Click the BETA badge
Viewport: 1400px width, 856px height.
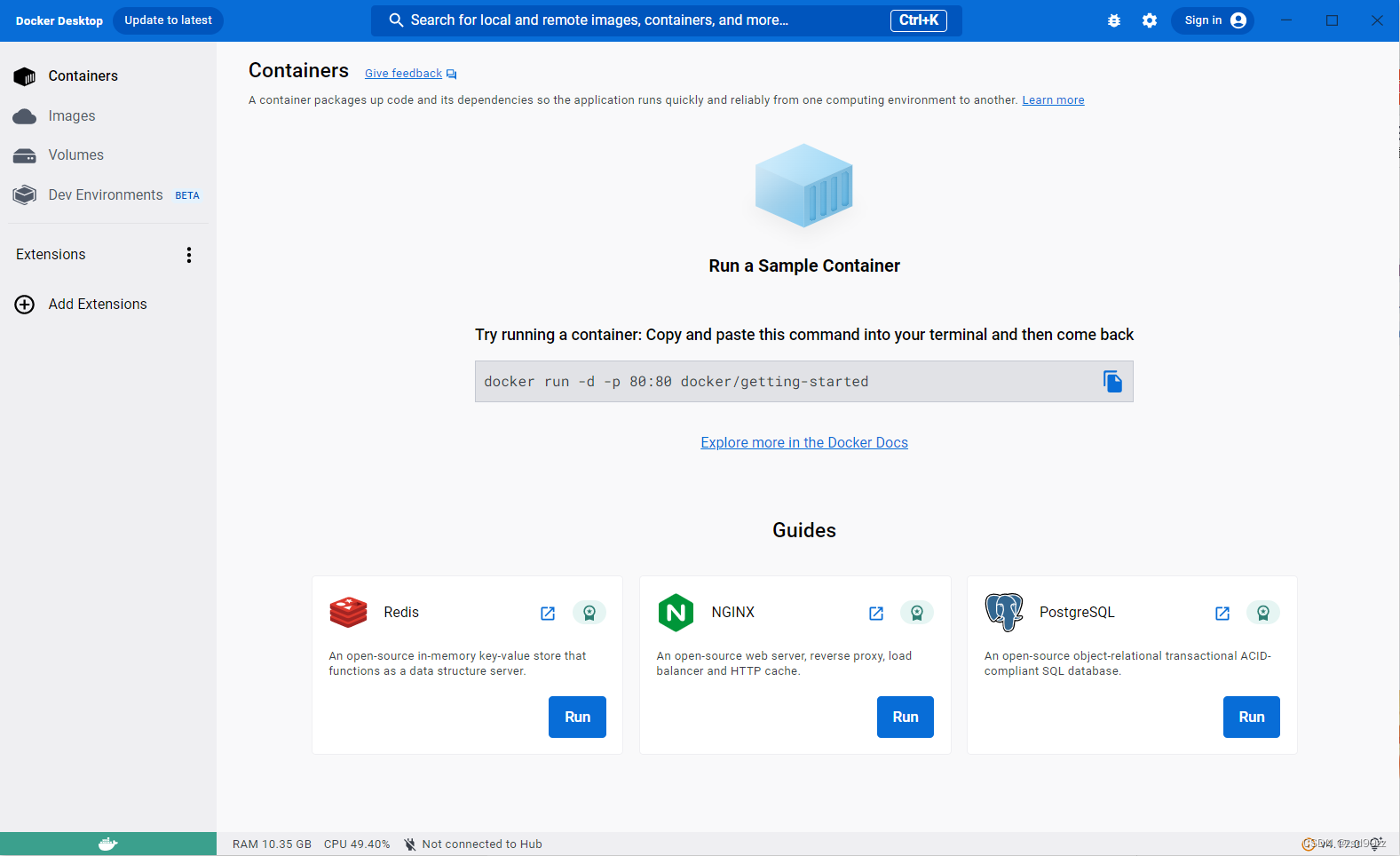pos(187,196)
